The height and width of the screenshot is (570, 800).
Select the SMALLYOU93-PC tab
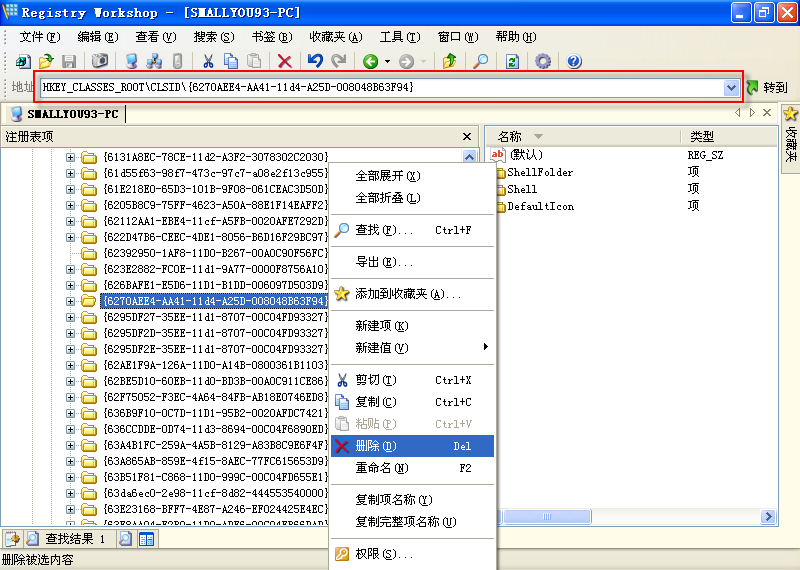coord(65,114)
